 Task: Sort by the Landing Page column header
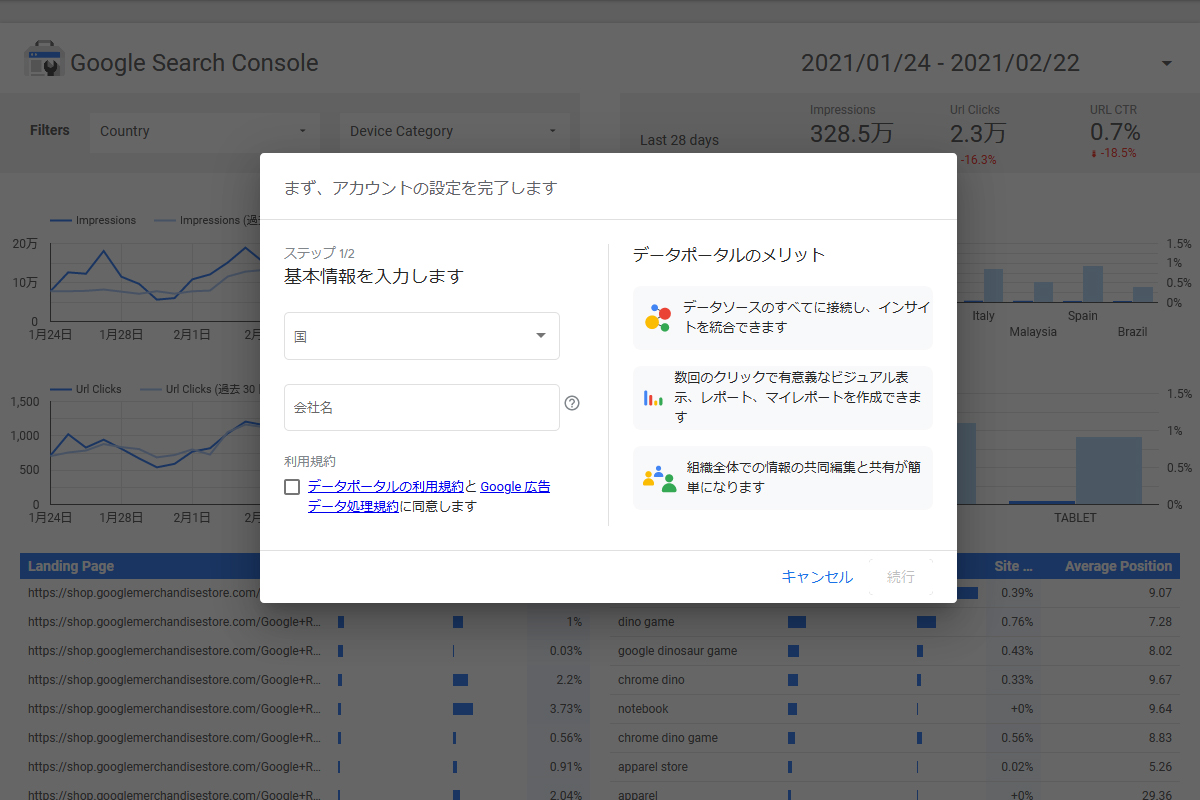pos(71,566)
